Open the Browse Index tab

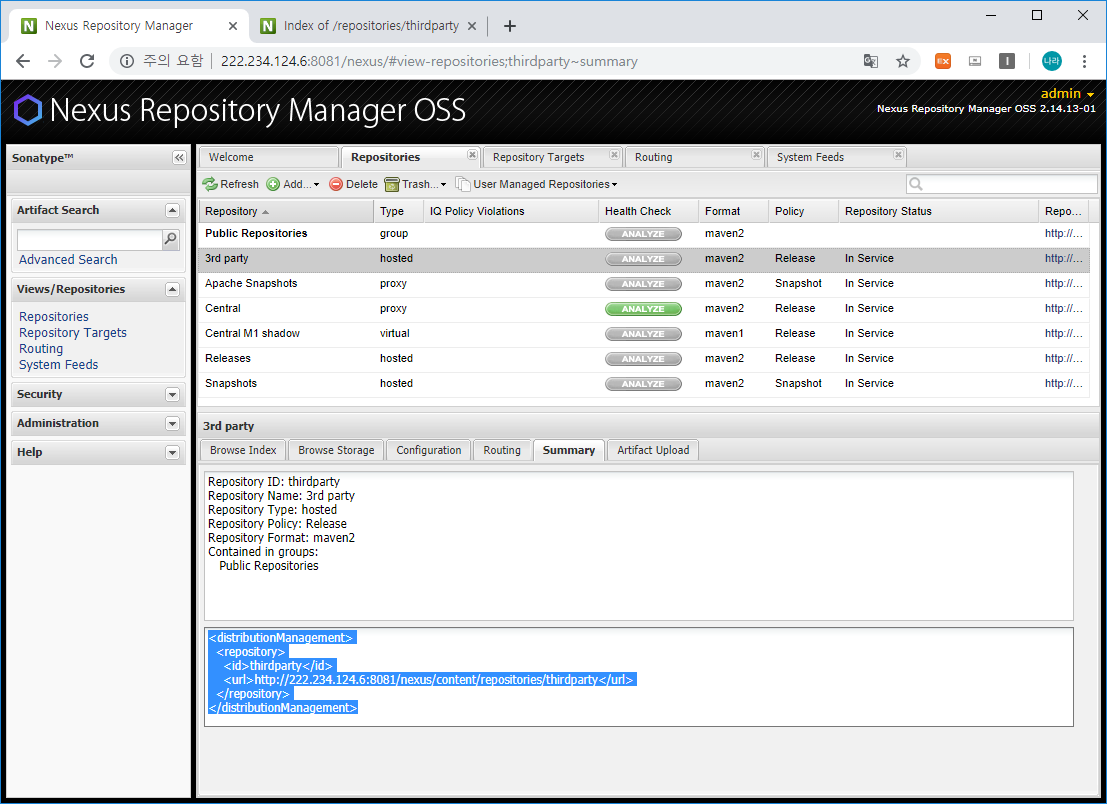[243, 450]
